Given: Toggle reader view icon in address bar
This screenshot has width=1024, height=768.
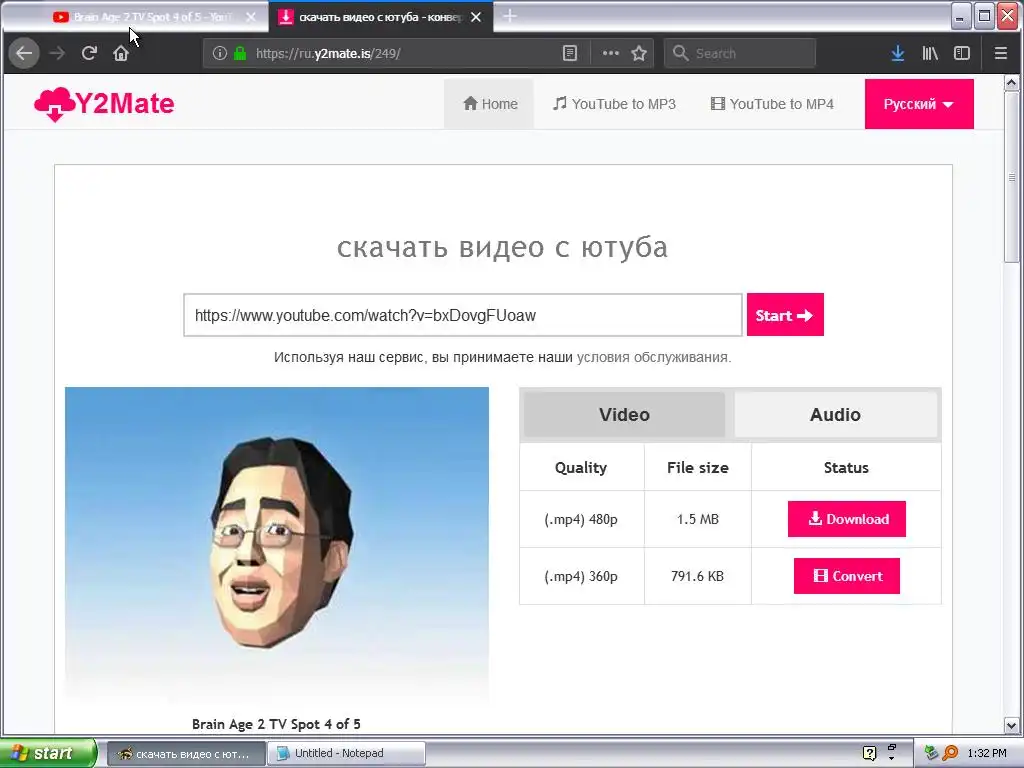Looking at the screenshot, I should 570,54.
